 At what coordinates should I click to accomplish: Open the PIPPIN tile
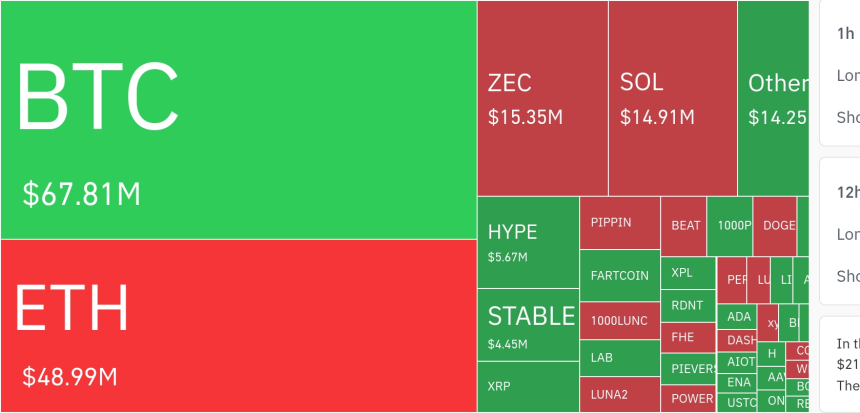(x=620, y=223)
